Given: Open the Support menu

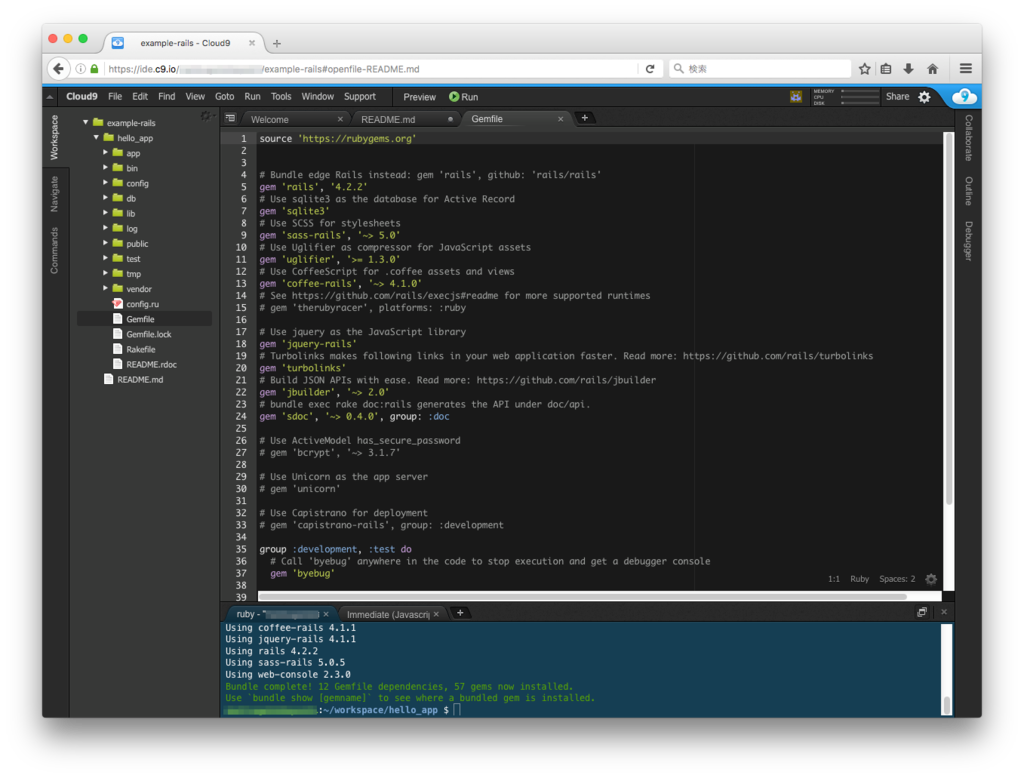Looking at the screenshot, I should pos(360,97).
